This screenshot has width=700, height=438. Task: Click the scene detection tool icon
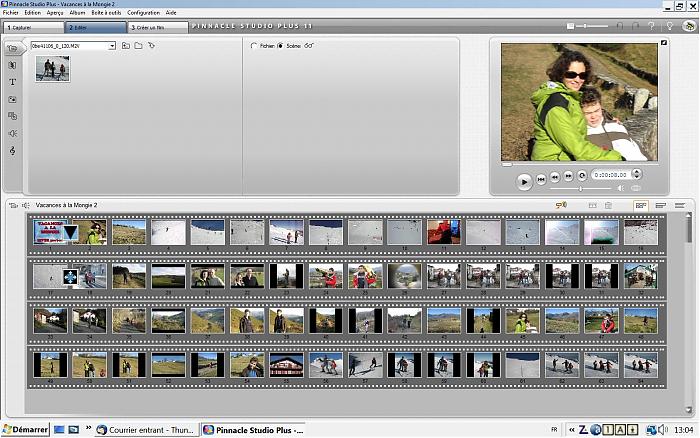(x=151, y=46)
